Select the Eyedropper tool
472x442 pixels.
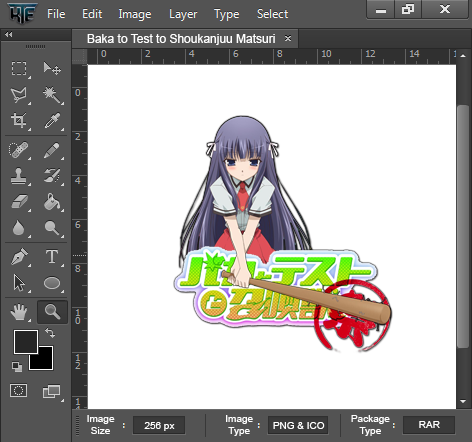pyautogui.click(x=52, y=121)
